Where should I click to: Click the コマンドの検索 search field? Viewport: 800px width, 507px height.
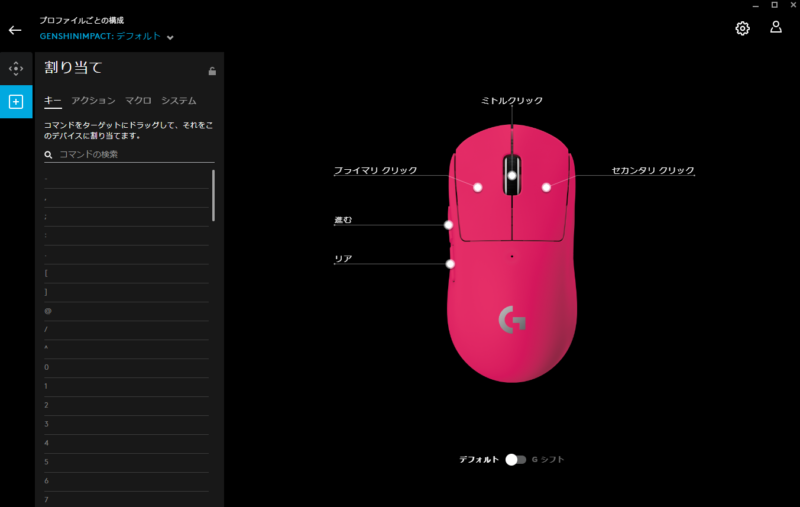[x=129, y=155]
